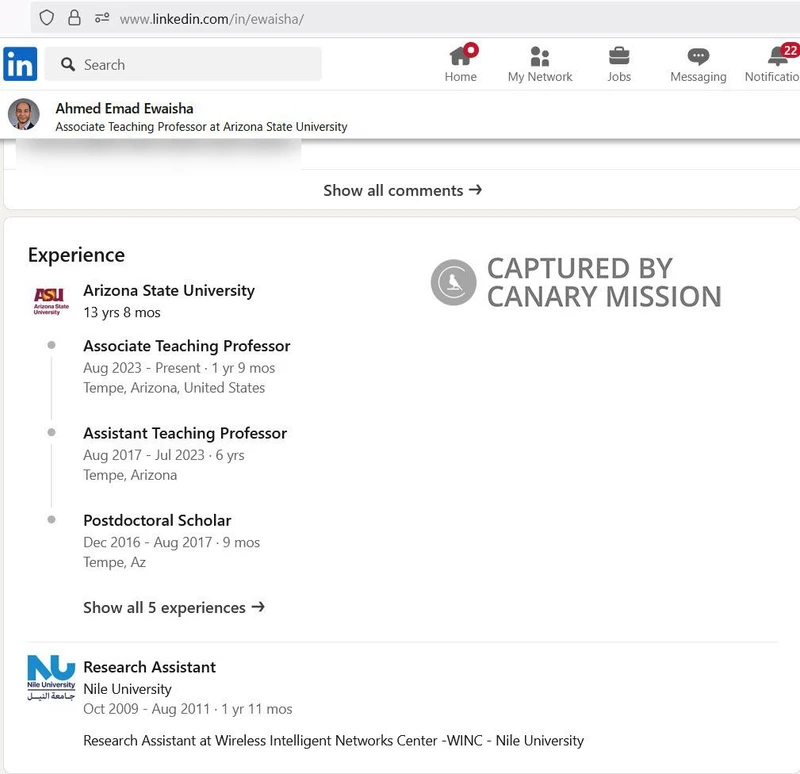Select the Associate Teaching Professor position title

pyautogui.click(x=187, y=346)
